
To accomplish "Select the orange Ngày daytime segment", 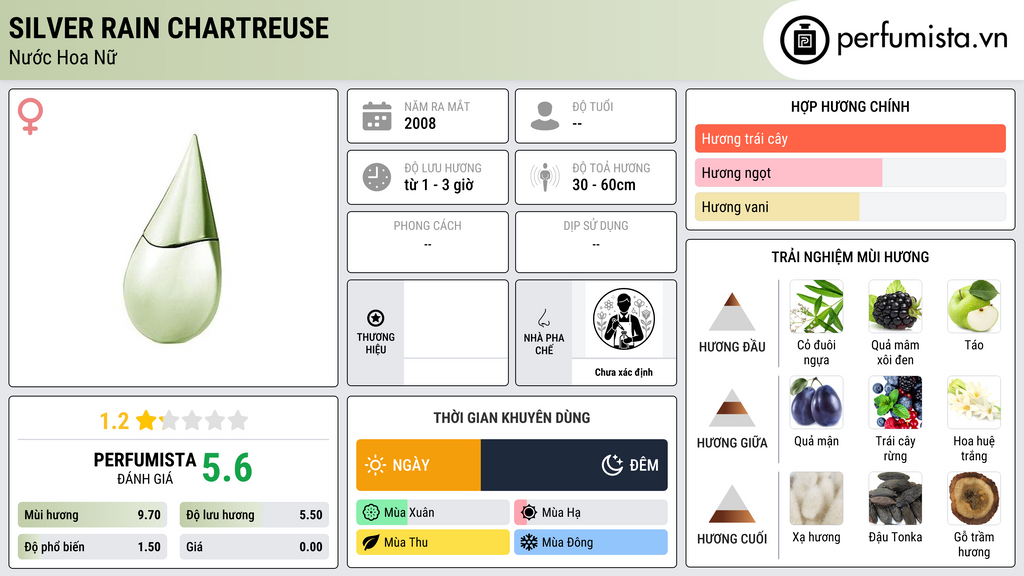I will coord(419,465).
